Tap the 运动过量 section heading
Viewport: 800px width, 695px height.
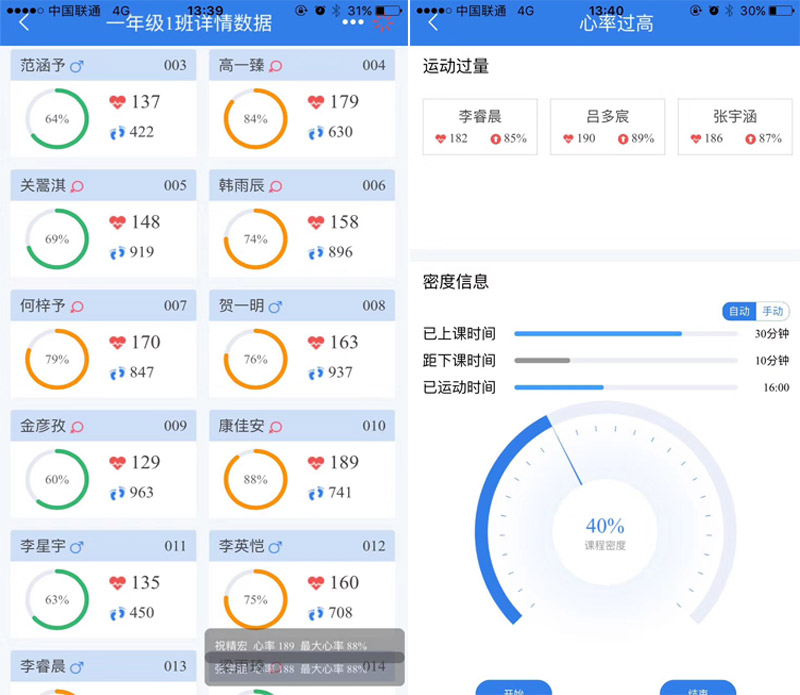456,66
